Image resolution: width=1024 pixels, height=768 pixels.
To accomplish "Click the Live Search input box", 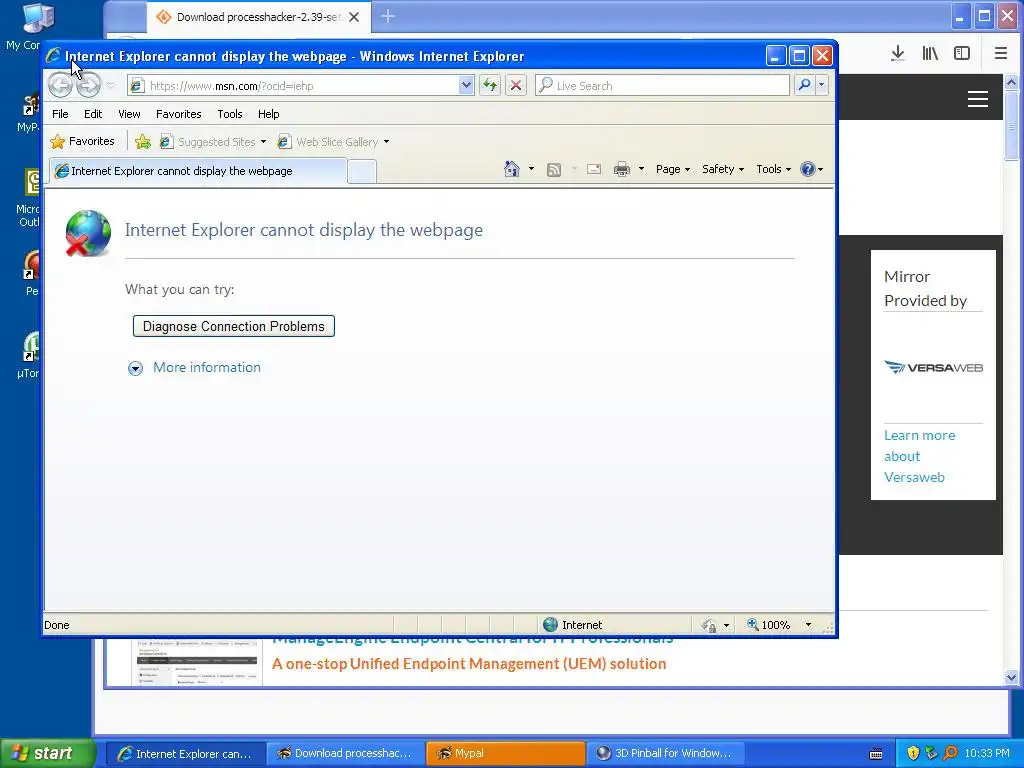I will point(663,86).
